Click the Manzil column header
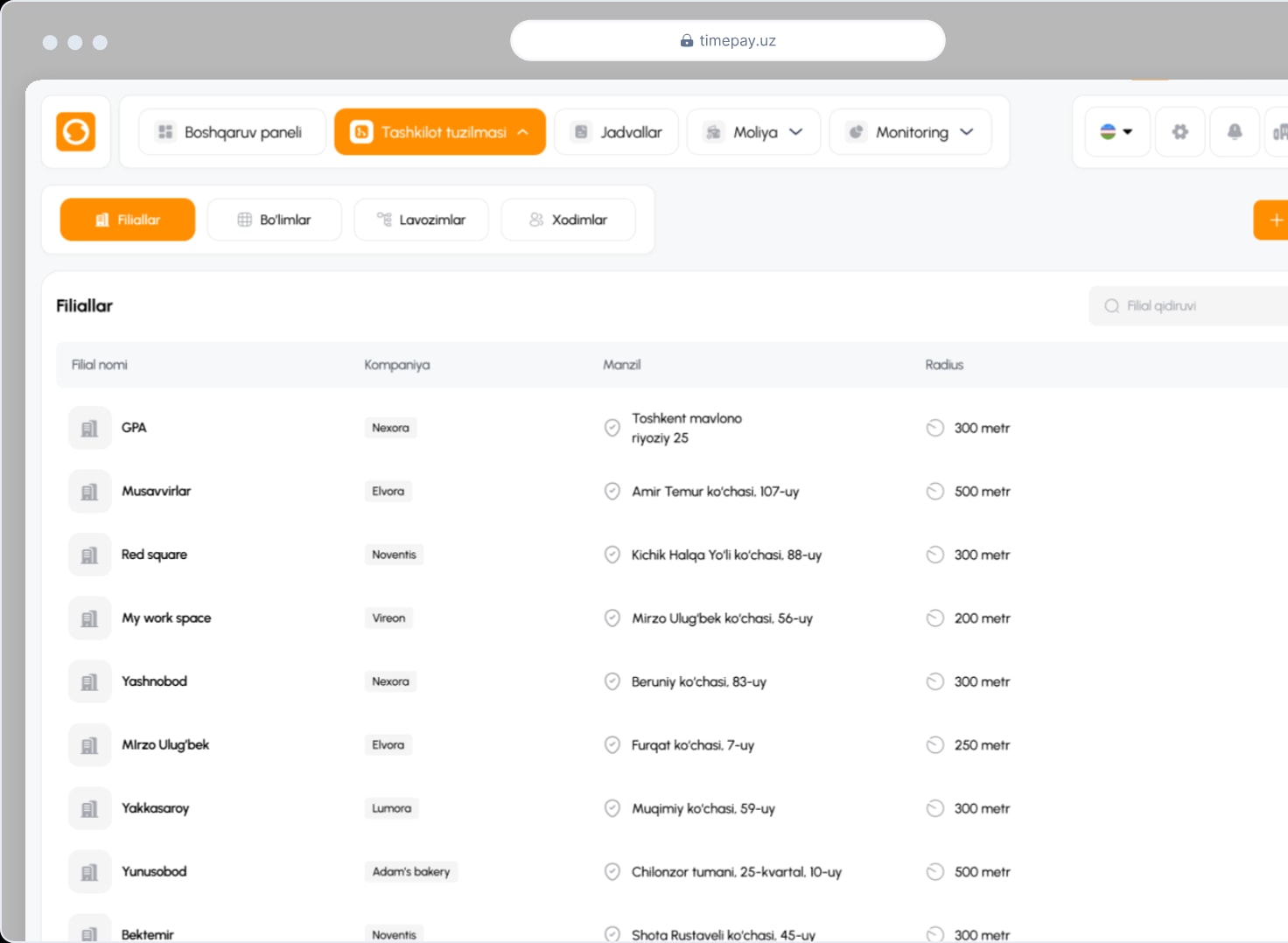Screen dimensions: 1288x943 click(x=622, y=365)
